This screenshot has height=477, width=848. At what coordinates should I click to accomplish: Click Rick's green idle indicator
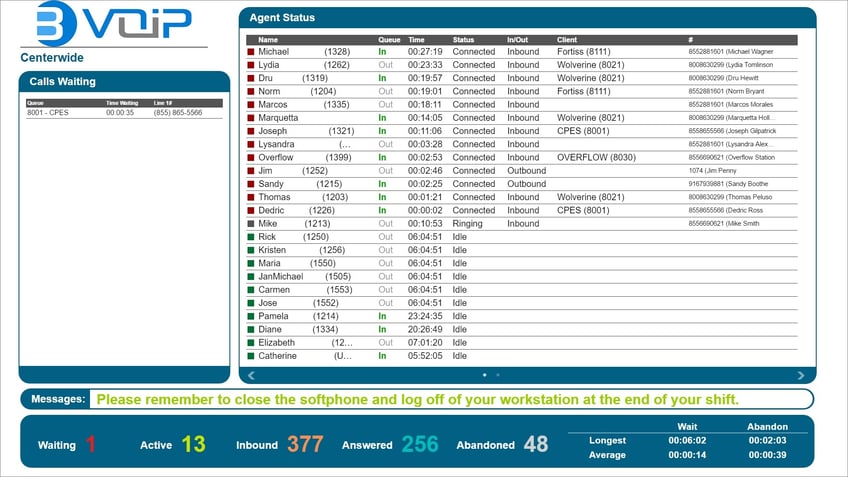point(251,237)
